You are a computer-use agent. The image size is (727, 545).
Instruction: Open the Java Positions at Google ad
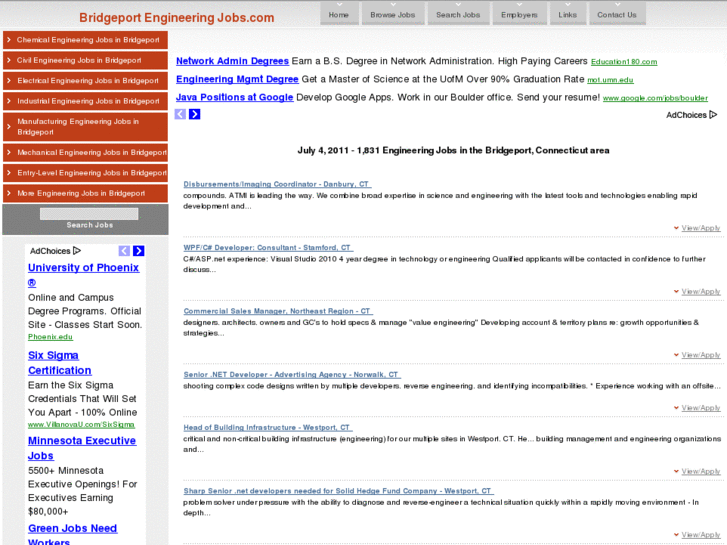coord(235,97)
